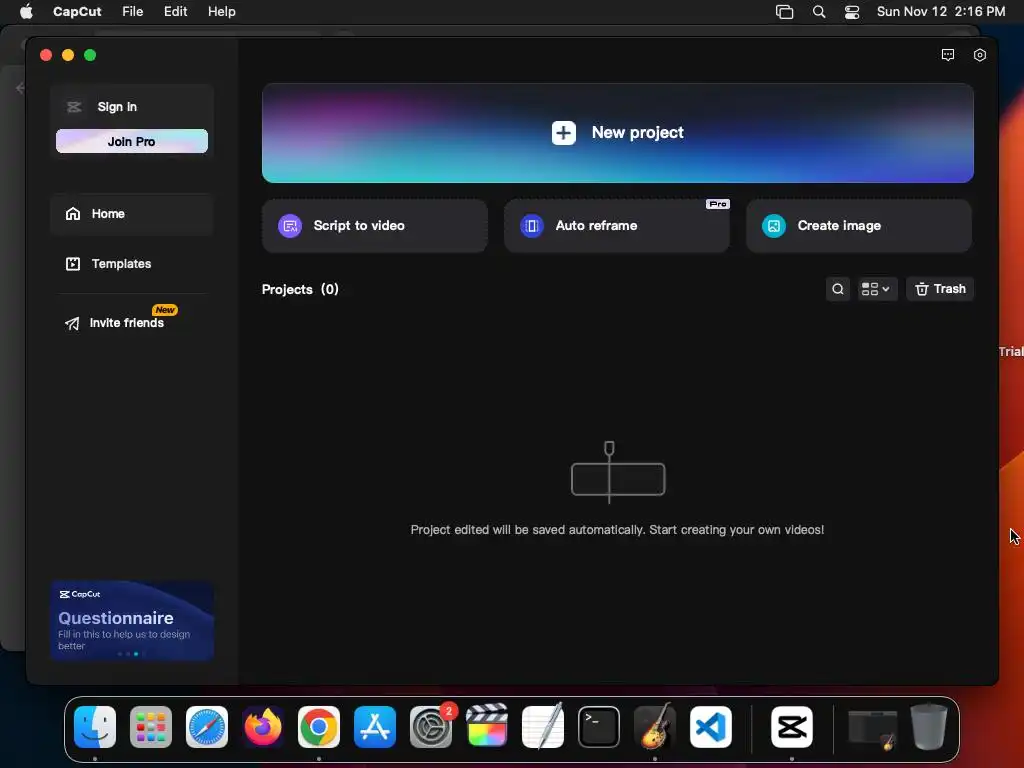Click the Pro badge on Auto reframe
Image resolution: width=1024 pixels, height=768 pixels.
718,204
